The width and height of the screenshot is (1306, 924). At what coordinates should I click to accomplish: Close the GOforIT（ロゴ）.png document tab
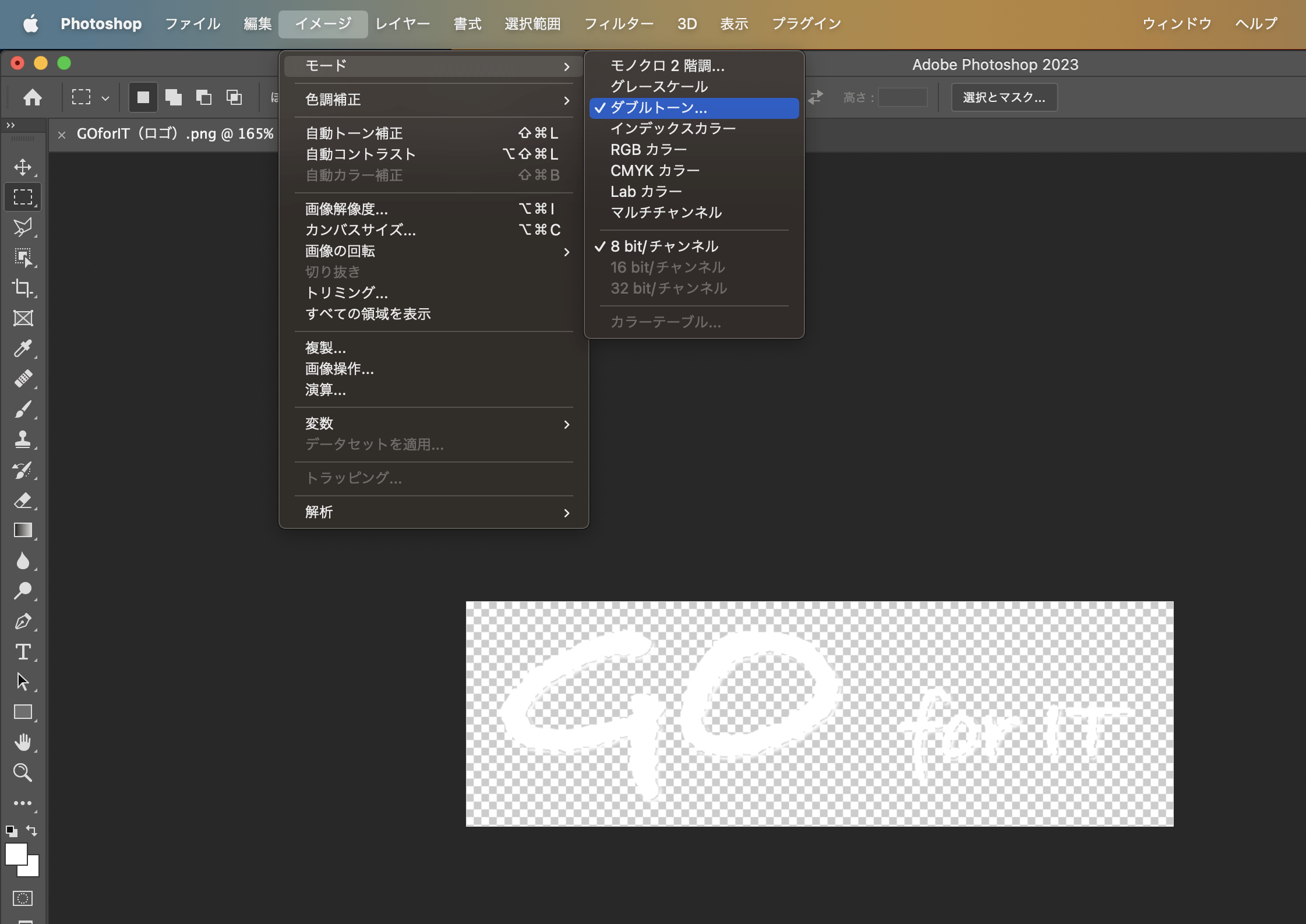[62, 135]
